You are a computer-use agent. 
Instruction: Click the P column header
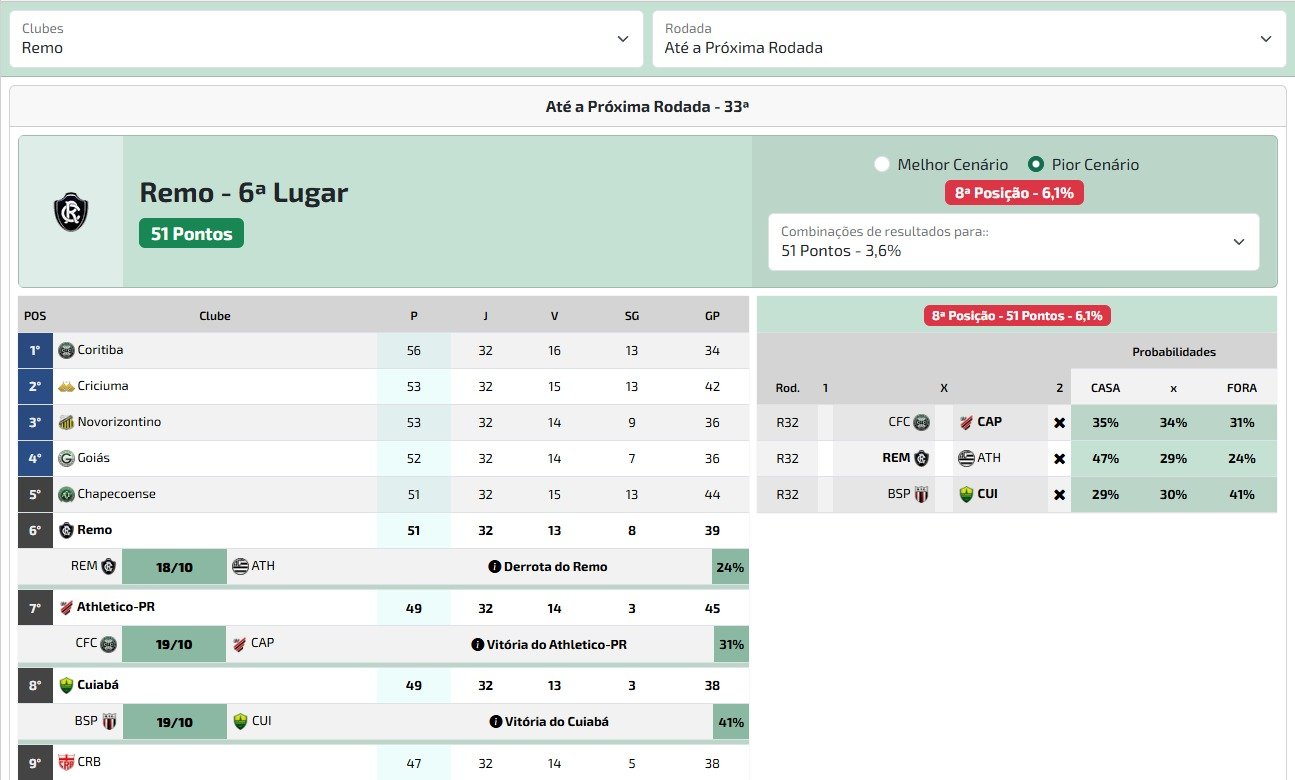[414, 316]
